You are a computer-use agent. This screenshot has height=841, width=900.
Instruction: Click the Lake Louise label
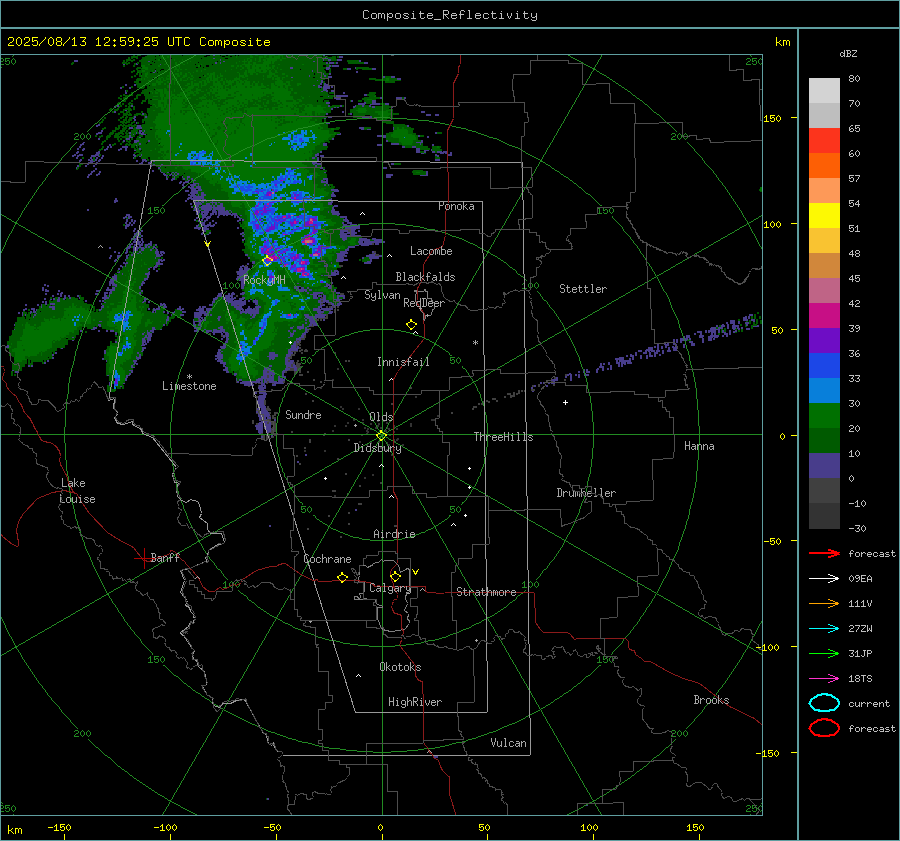(77, 491)
